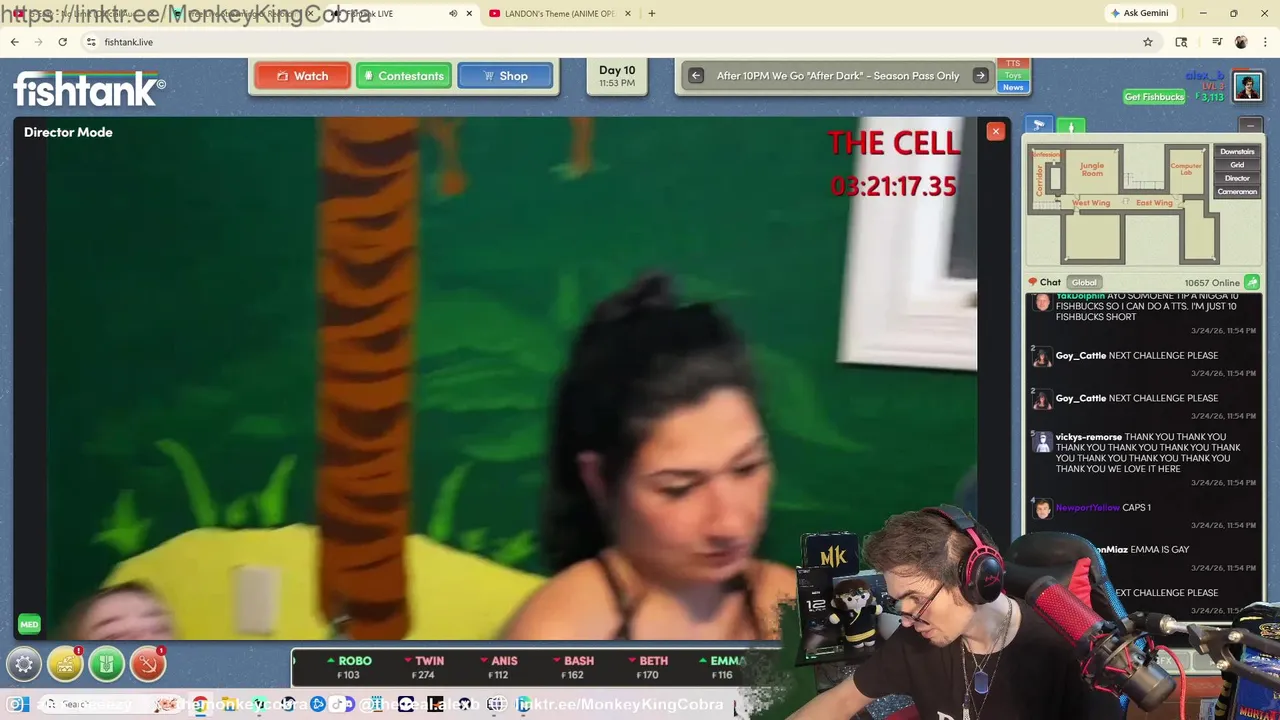Viewport: 1280px width, 720px height.
Task: Switch map to Downstairs
Action: [1237, 152]
